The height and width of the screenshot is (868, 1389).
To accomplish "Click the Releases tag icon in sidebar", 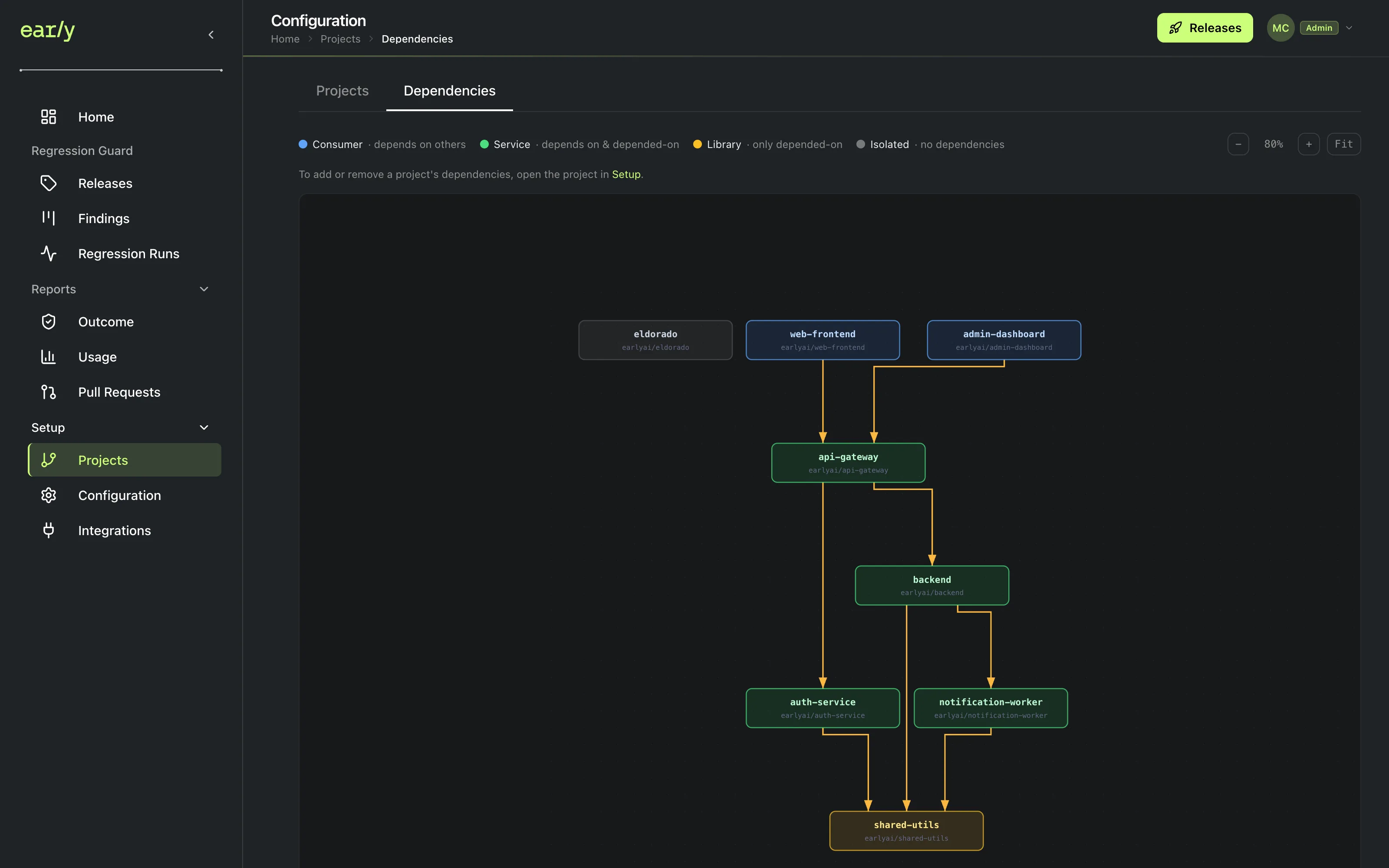I will tap(49, 184).
